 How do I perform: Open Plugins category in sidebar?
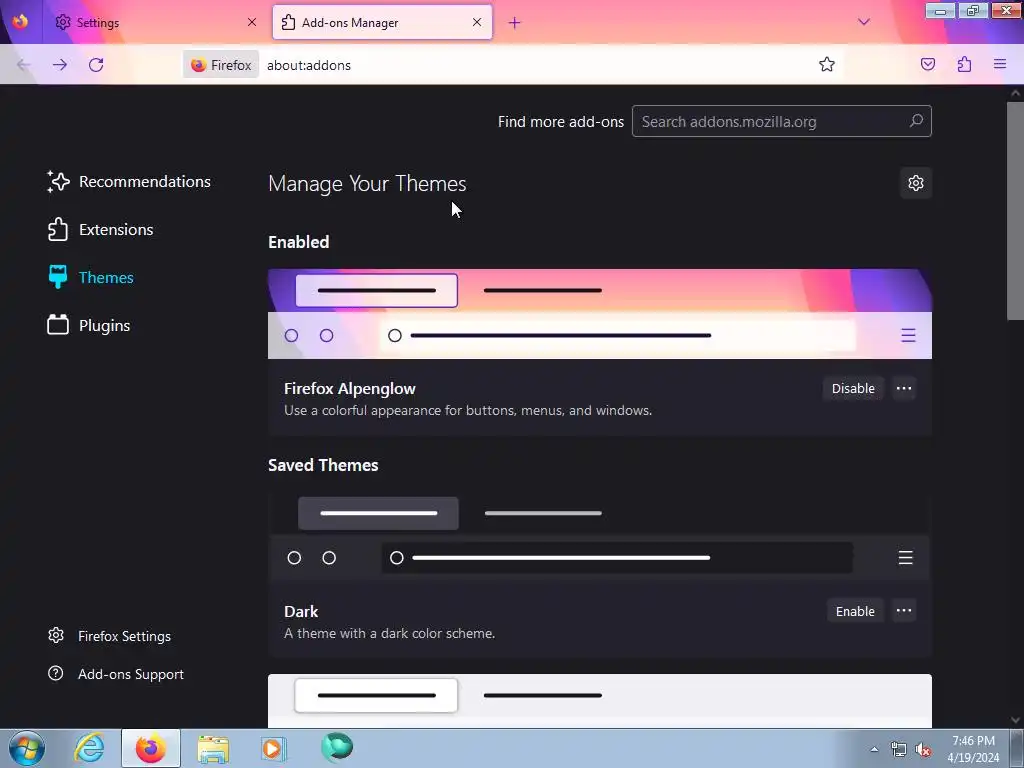point(88,325)
